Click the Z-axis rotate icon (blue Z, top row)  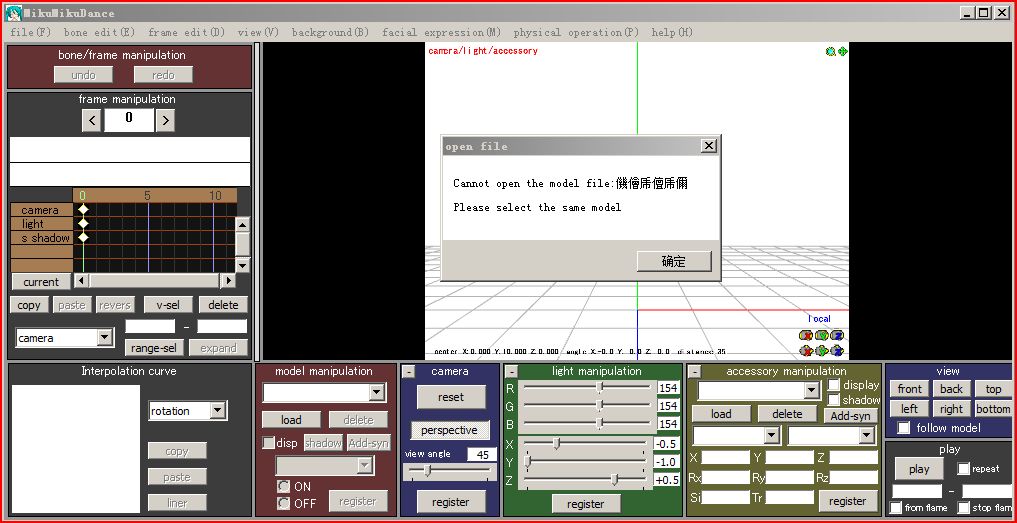click(837, 335)
